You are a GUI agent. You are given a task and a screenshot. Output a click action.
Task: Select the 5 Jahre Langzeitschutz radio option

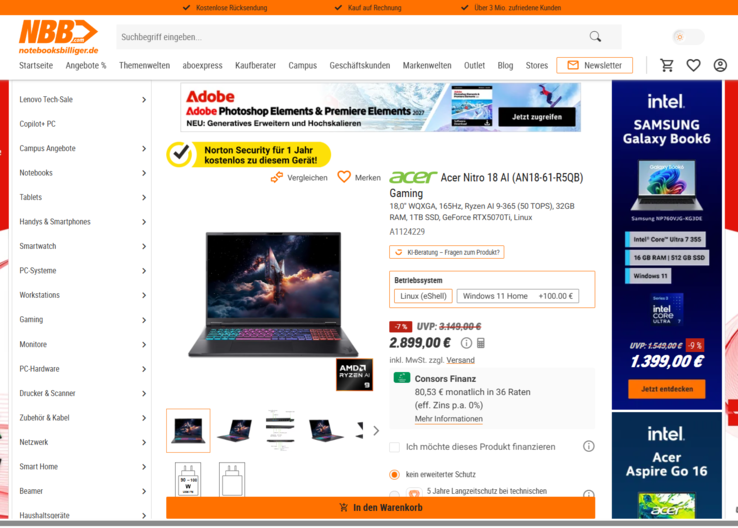tap(394, 494)
